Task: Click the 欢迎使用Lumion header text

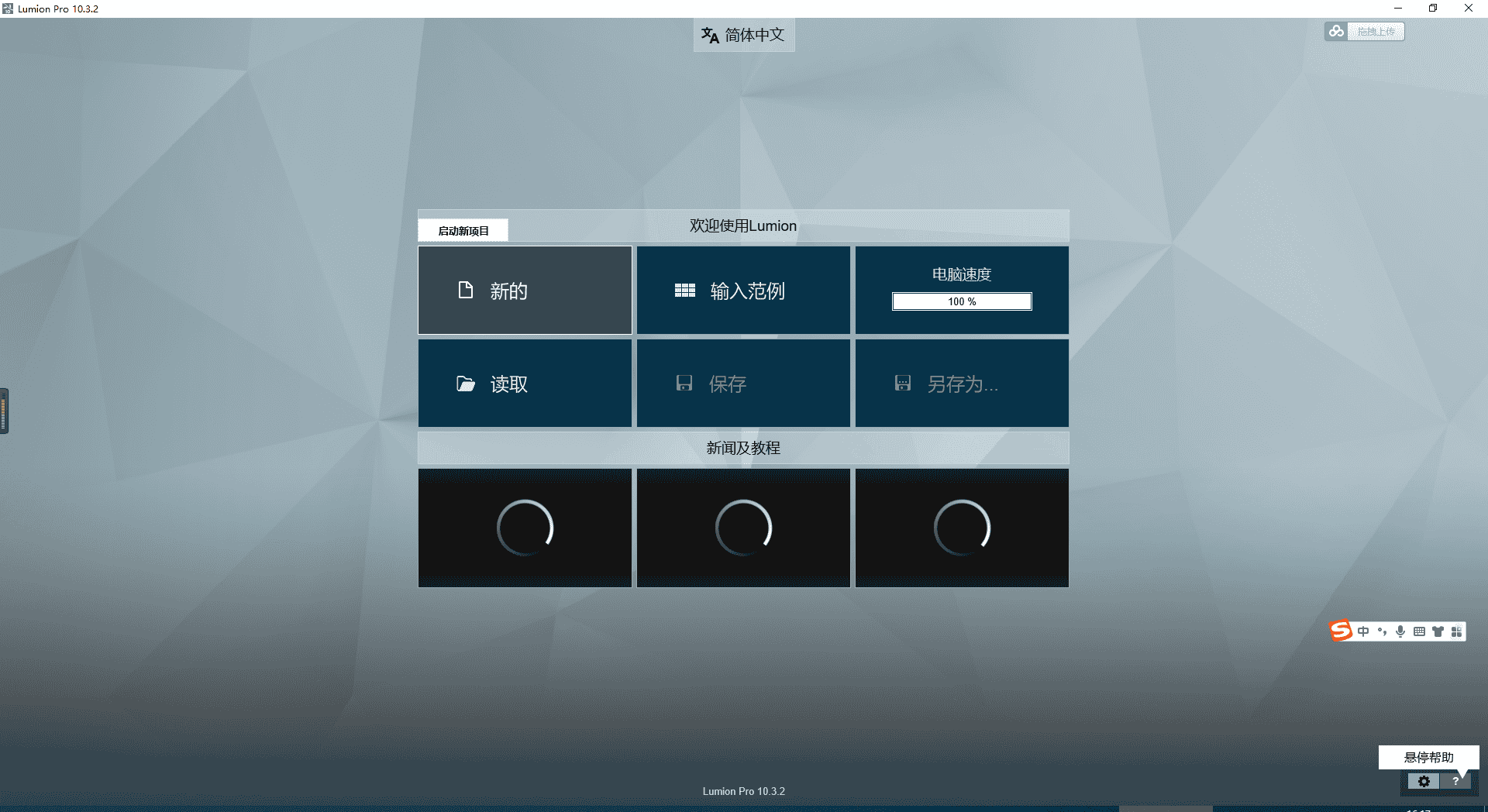Action: [743, 225]
